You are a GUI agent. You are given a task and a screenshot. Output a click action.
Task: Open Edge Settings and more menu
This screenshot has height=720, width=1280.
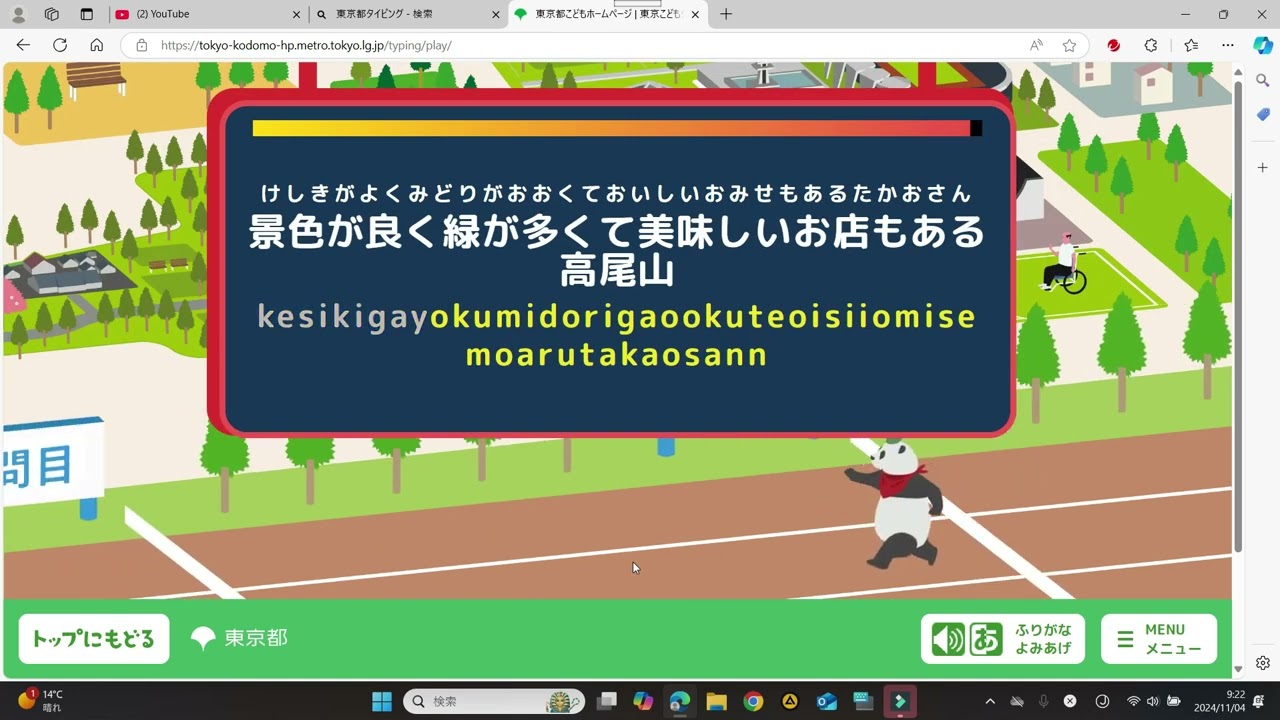click(1228, 45)
